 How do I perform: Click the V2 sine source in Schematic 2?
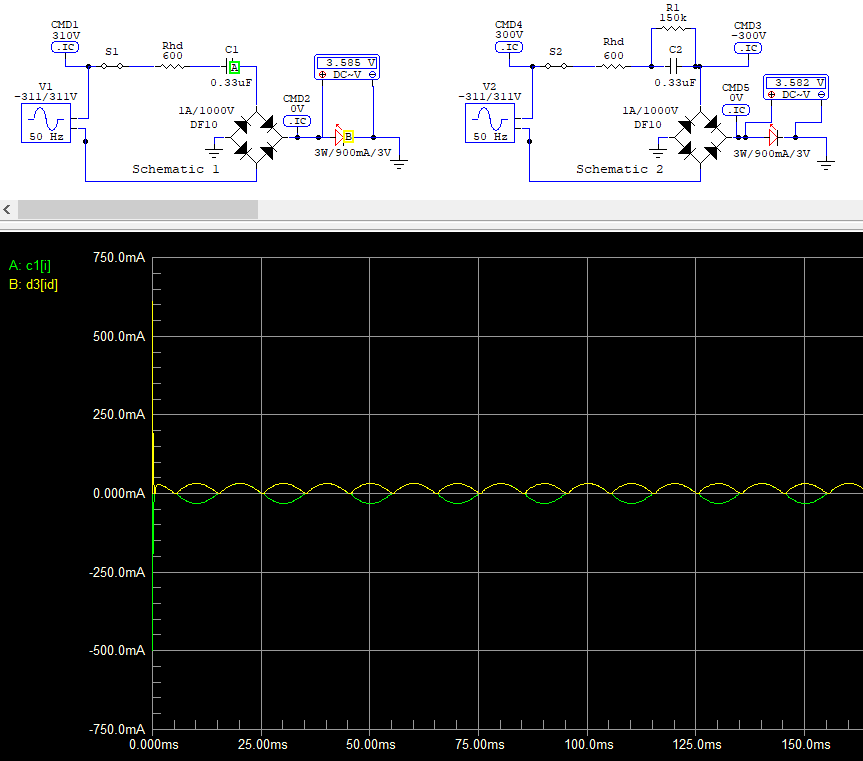click(490, 123)
